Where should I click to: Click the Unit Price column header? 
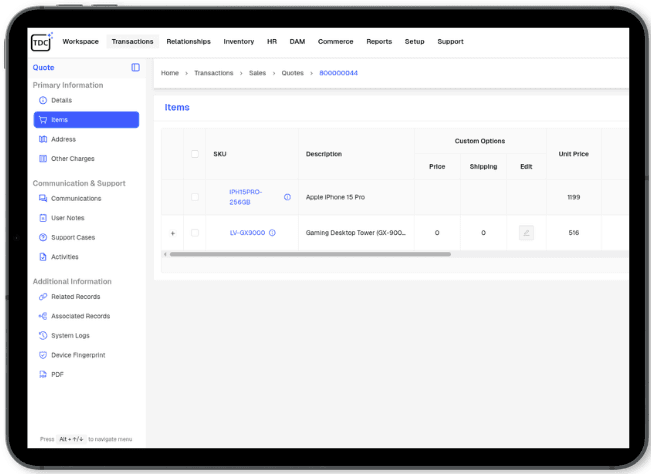tap(573, 154)
